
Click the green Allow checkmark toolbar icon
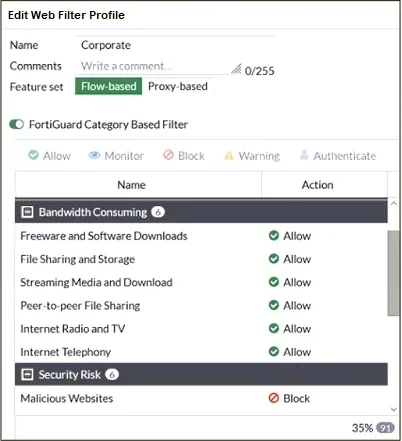33,155
